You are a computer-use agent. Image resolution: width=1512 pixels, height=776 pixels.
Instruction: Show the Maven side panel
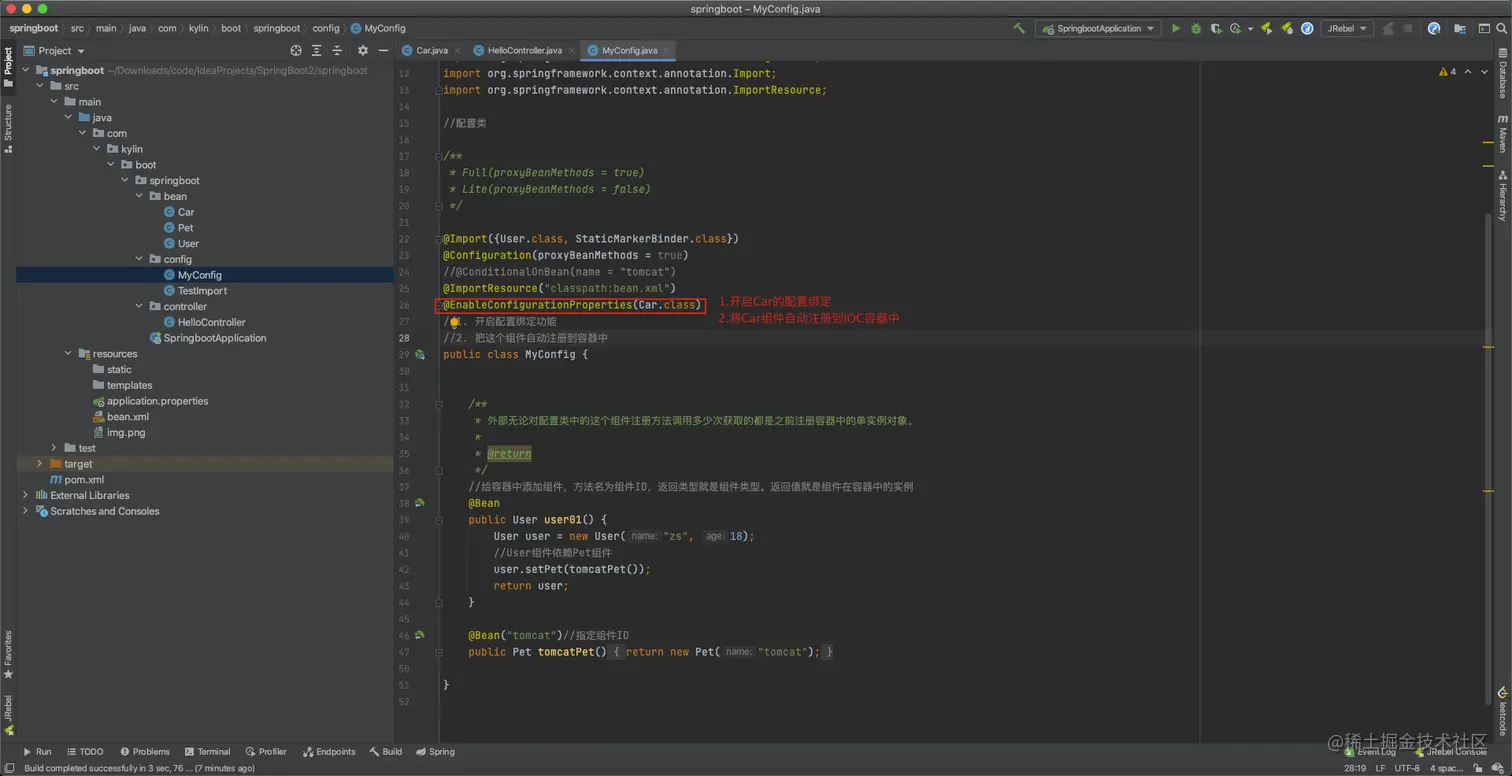click(1502, 133)
